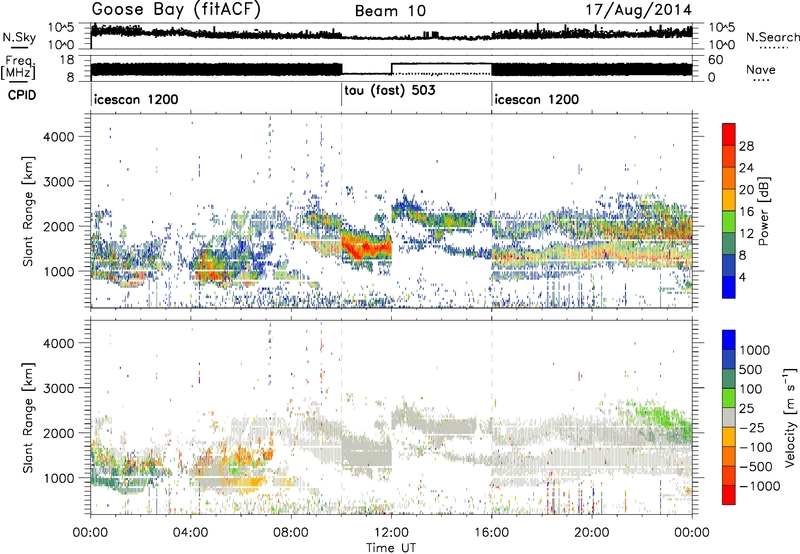Click the 'N.Search' legend label
Screen dimensions: 800x554
pos(772,37)
